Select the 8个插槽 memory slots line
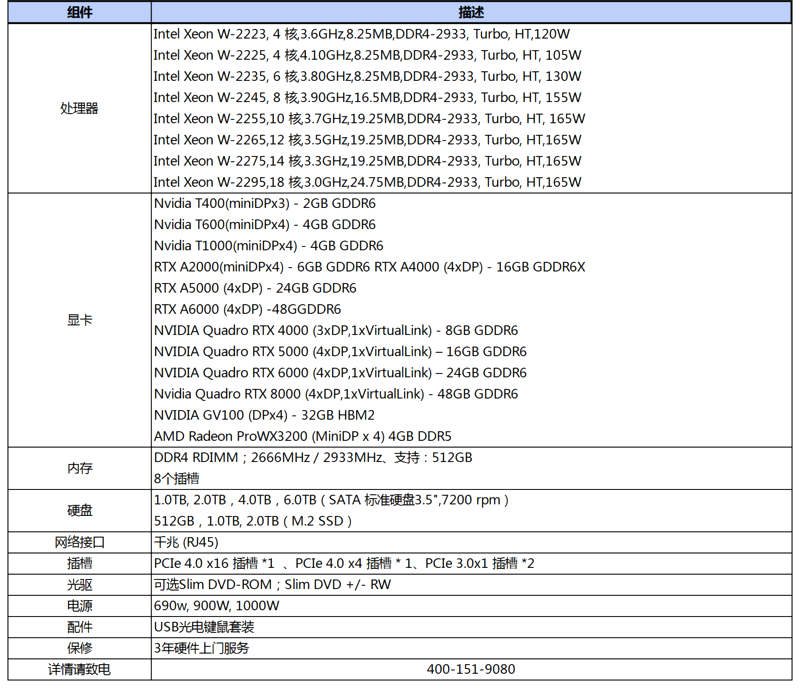This screenshot has height=688, width=800. [x=177, y=479]
